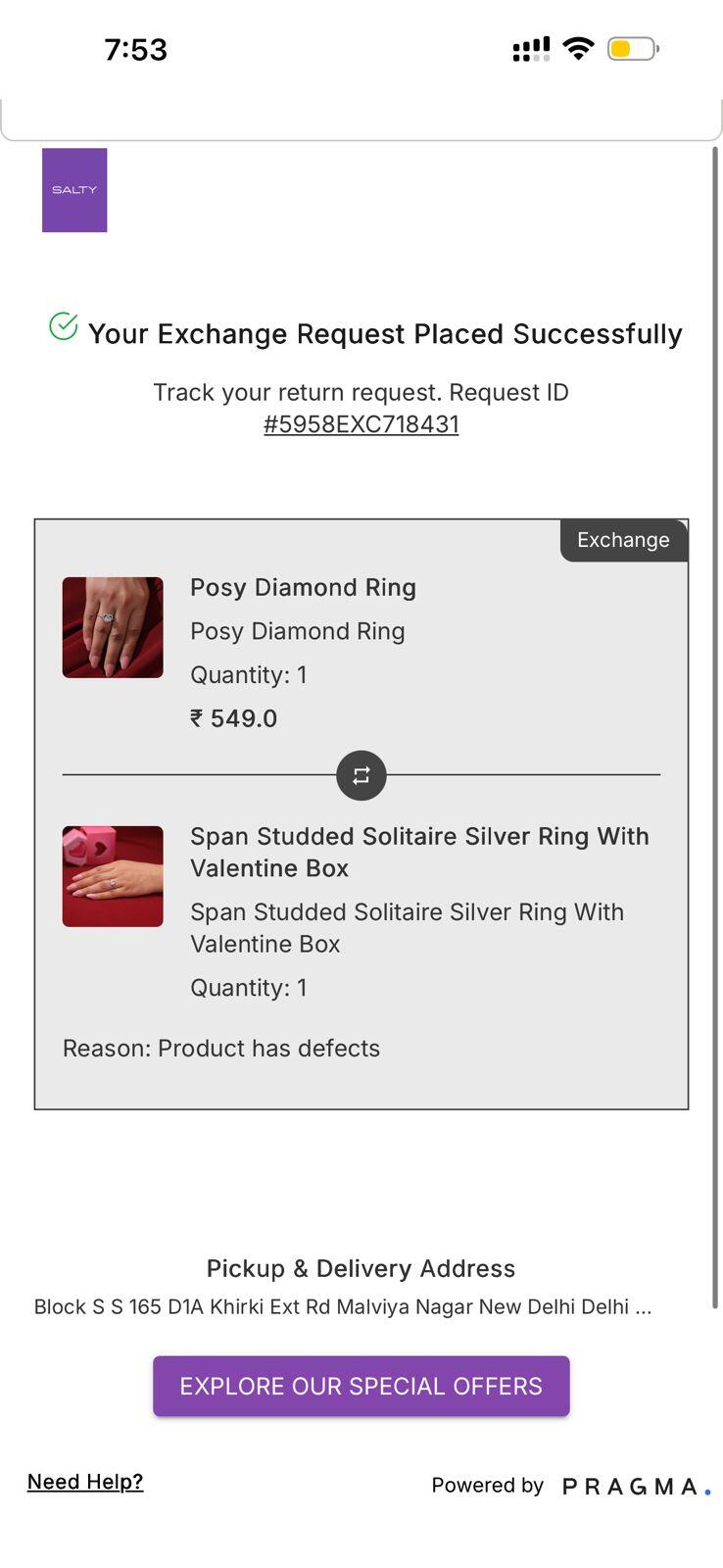
Task: Tap the circular exchange swap icon
Action: [361, 775]
